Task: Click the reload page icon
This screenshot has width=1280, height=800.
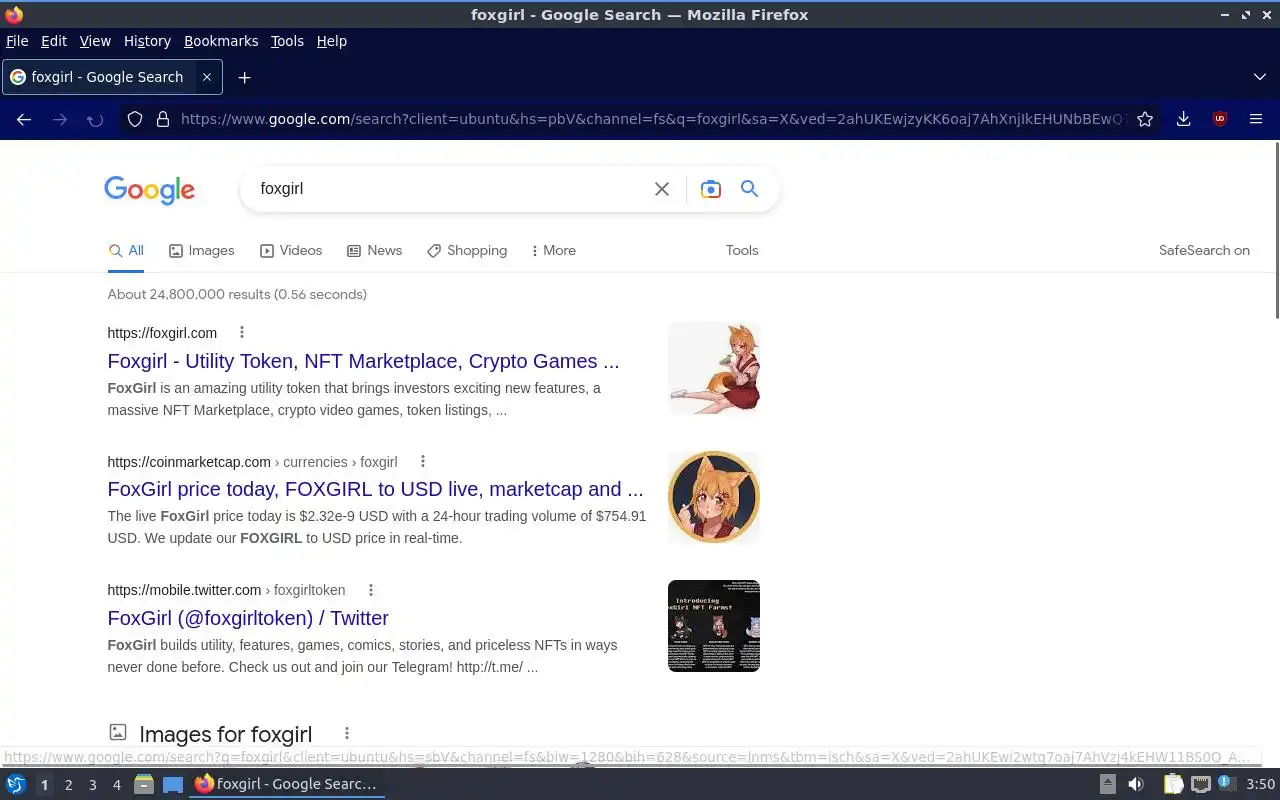Action: (x=95, y=119)
